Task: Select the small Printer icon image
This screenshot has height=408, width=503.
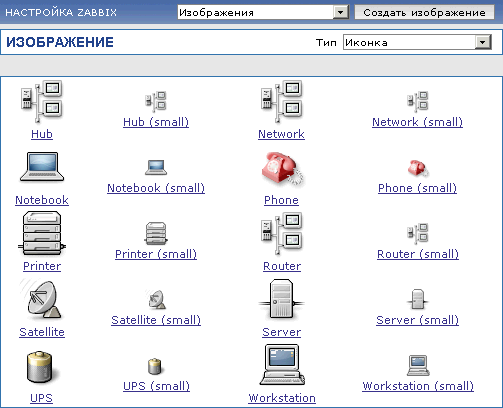Action: point(156,233)
